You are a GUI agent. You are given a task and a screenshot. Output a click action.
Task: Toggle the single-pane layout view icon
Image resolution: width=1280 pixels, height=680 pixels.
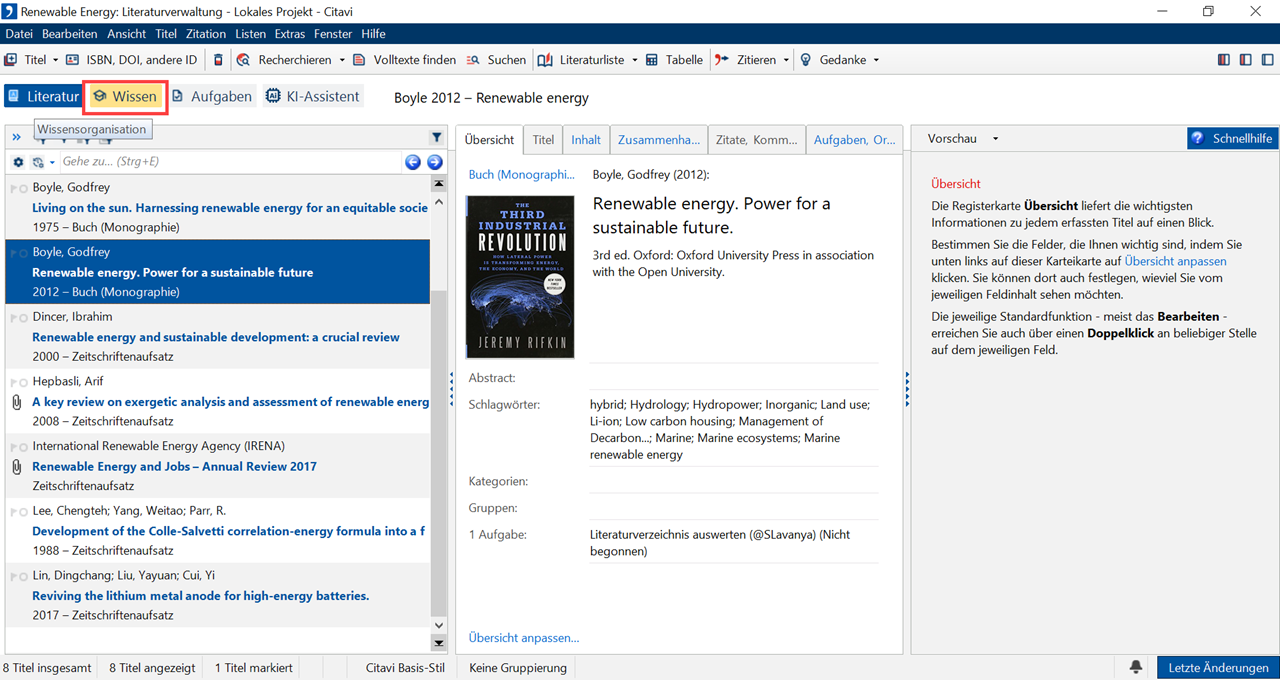click(x=1266, y=60)
